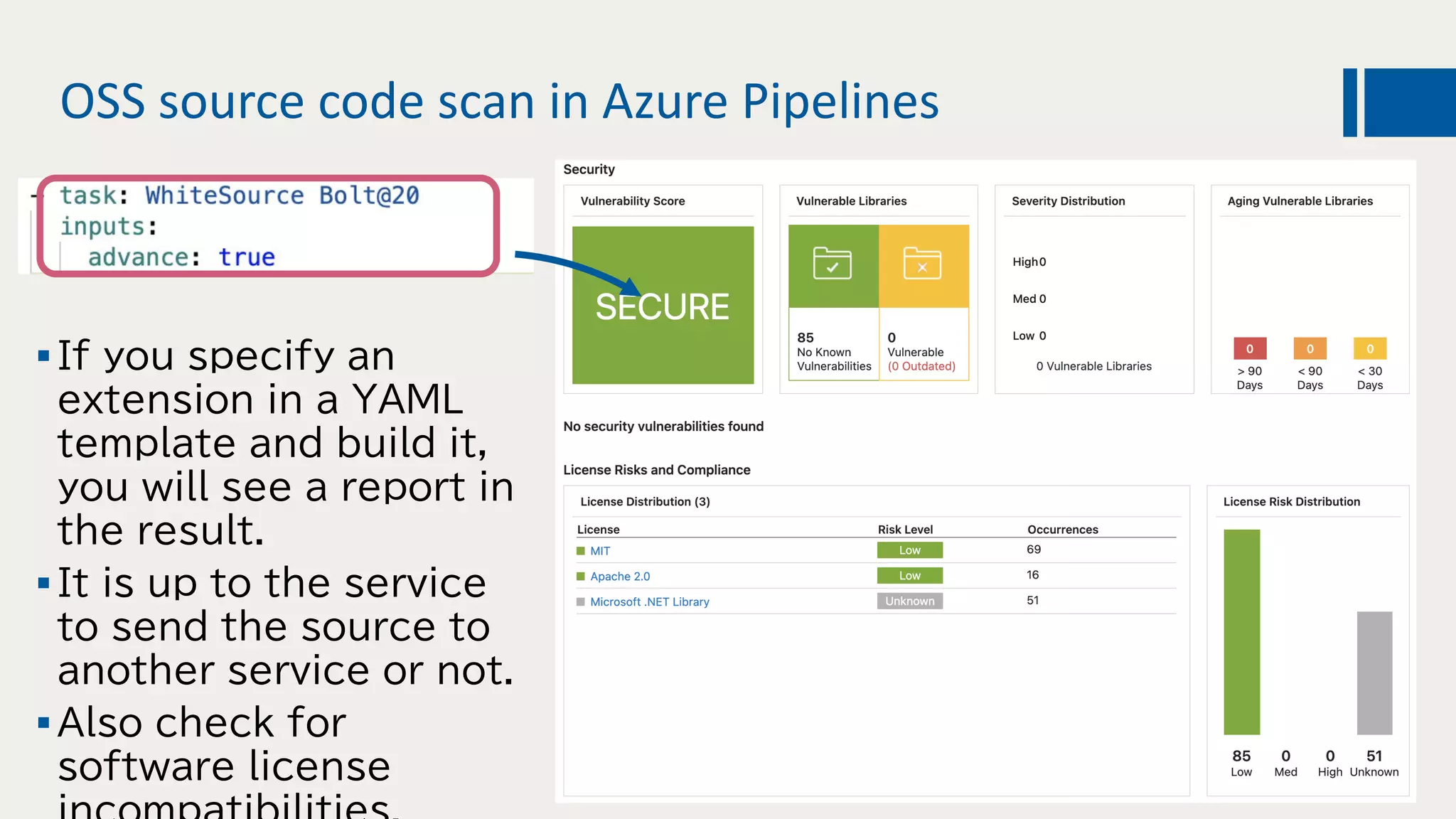
Task: Click the gray Unknown risk bar in chart
Action: point(1374,673)
